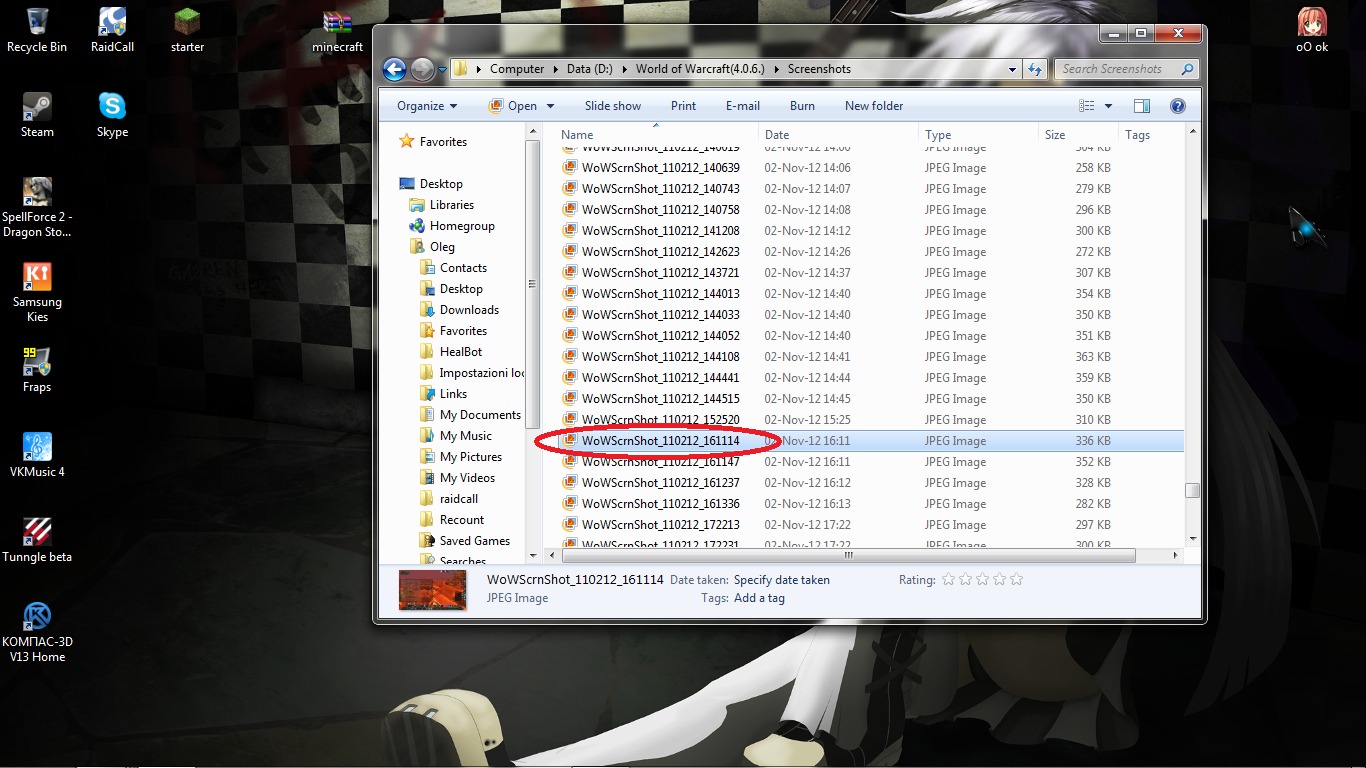Expand the address bar history dropdown
This screenshot has width=1366, height=768.
click(1013, 69)
